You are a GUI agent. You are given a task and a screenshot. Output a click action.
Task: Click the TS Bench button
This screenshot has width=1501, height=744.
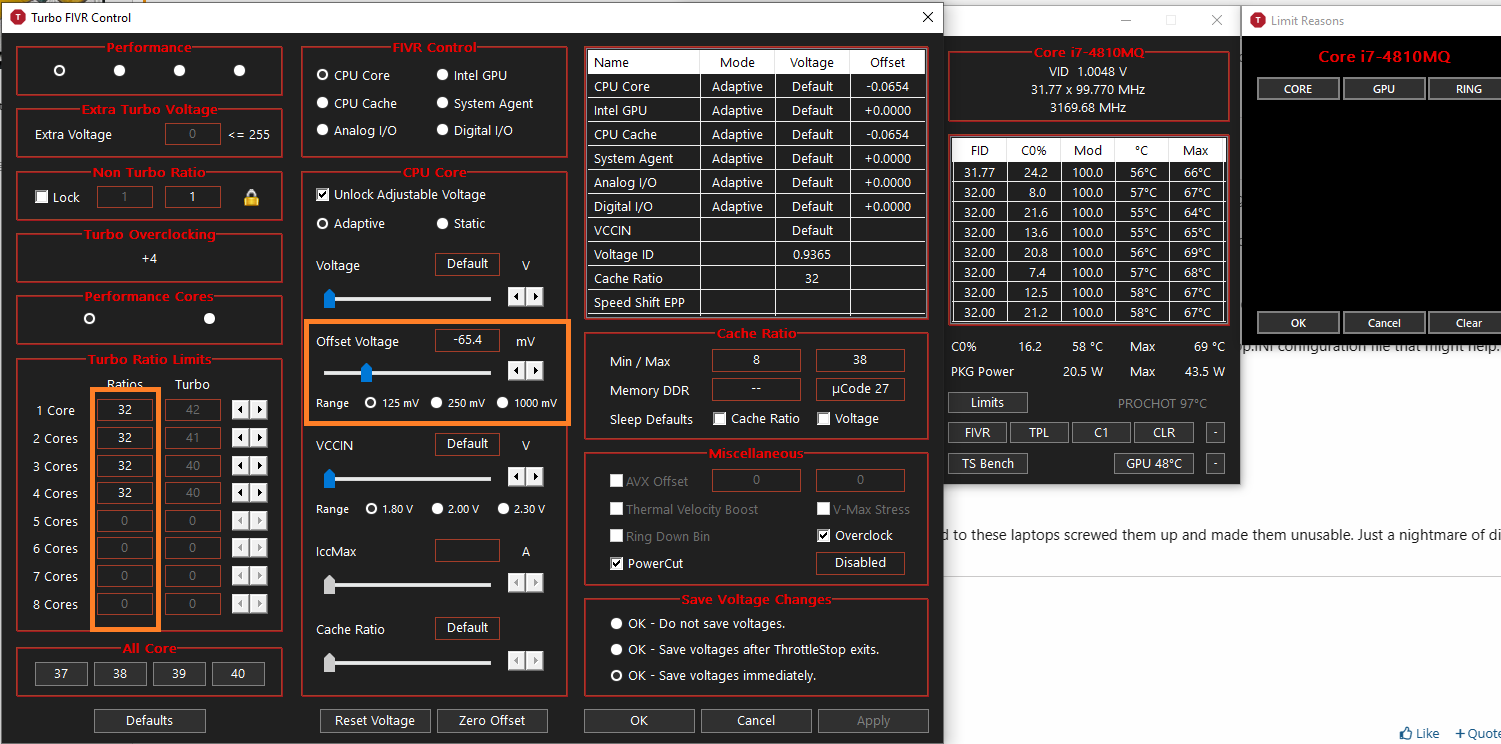[988, 463]
